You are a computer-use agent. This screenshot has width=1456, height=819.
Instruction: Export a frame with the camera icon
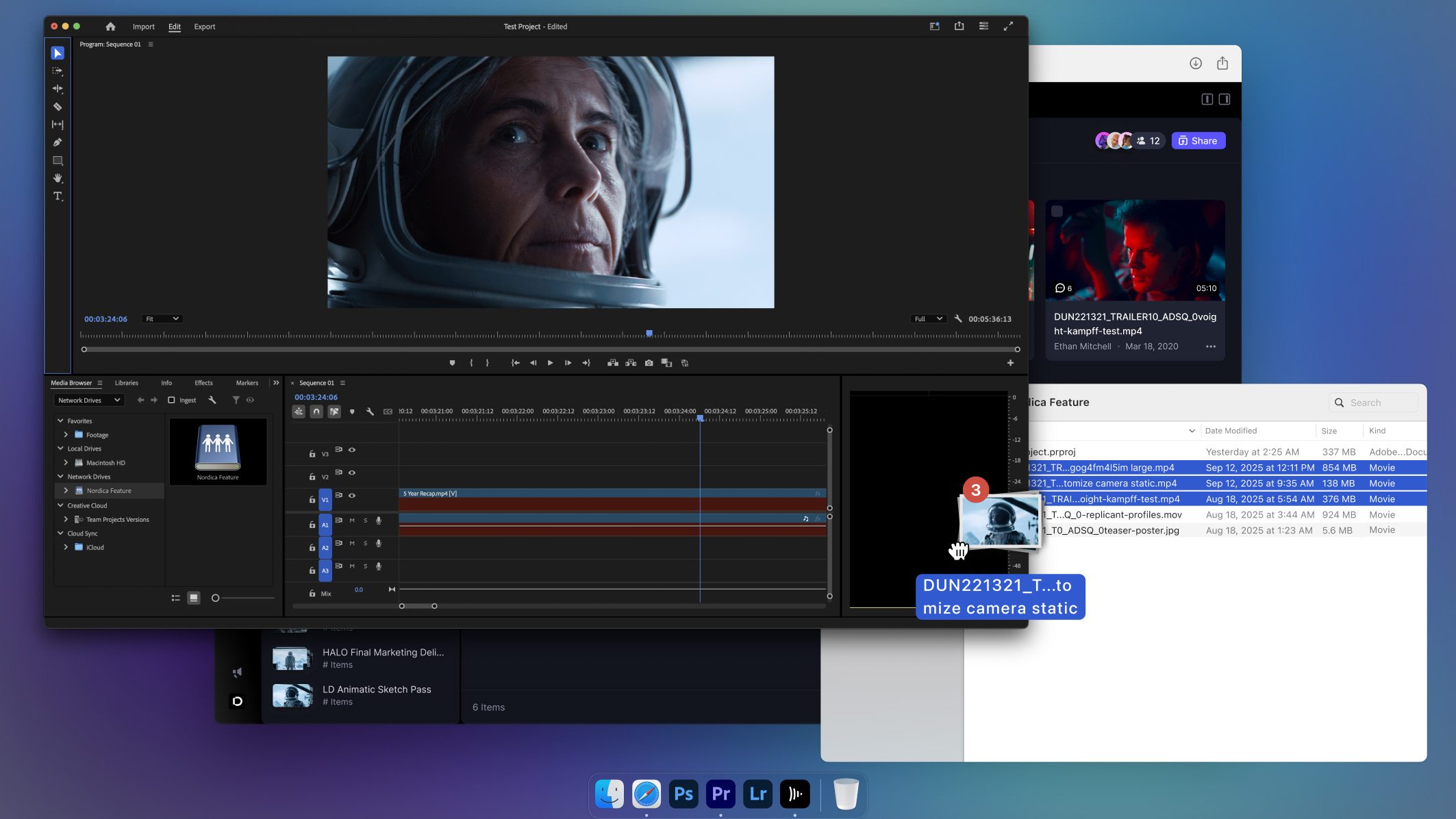pyautogui.click(x=649, y=362)
